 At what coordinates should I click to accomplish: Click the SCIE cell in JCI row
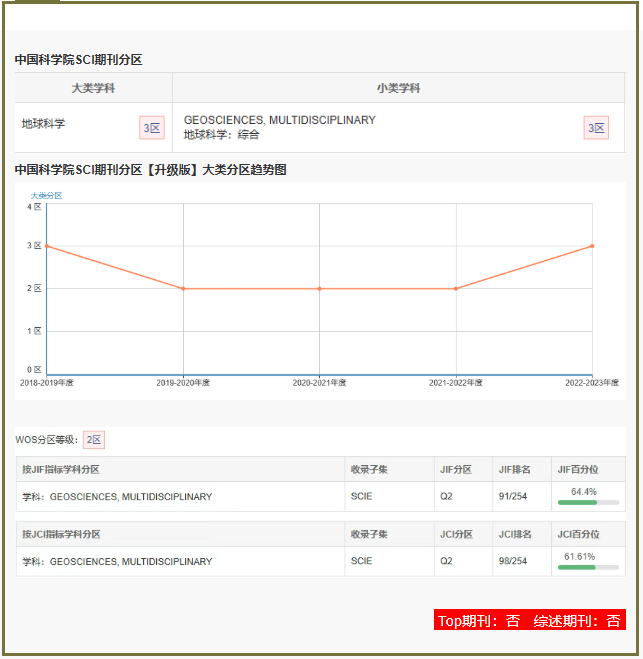(x=361, y=561)
